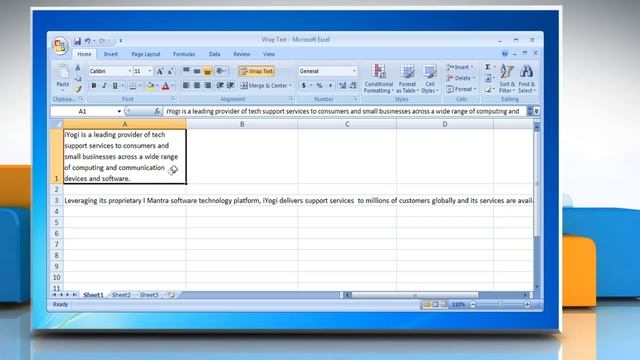Toggle Top Align vertical alignment
The image size is (640, 360).
(186, 71)
